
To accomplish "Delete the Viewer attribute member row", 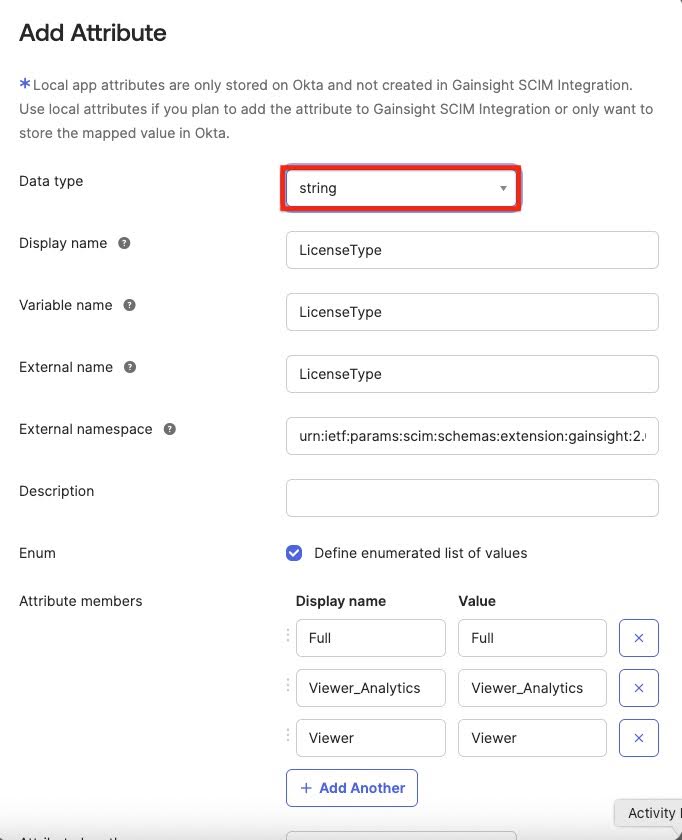I will pyautogui.click(x=639, y=738).
